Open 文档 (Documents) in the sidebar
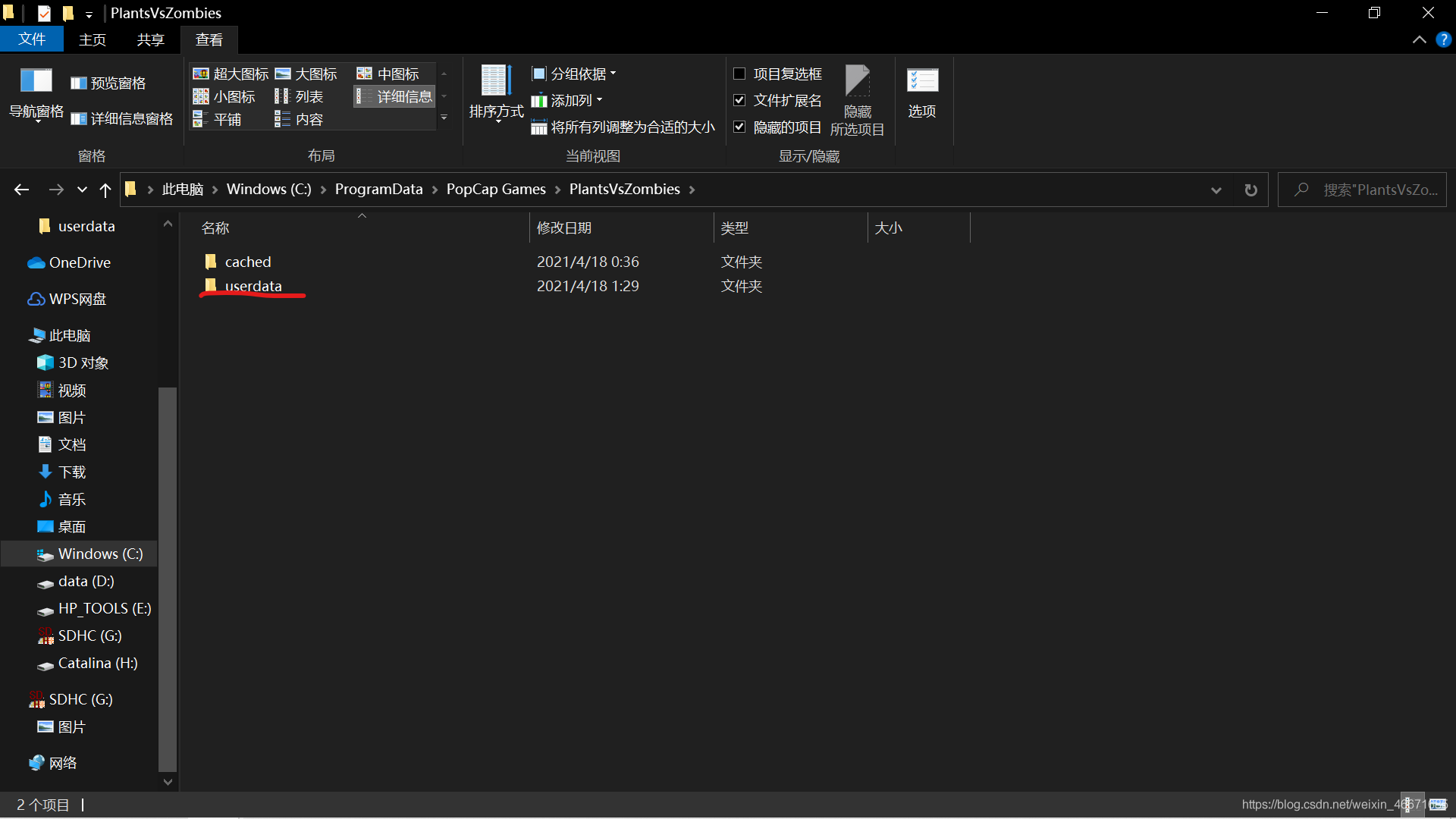 click(x=72, y=444)
